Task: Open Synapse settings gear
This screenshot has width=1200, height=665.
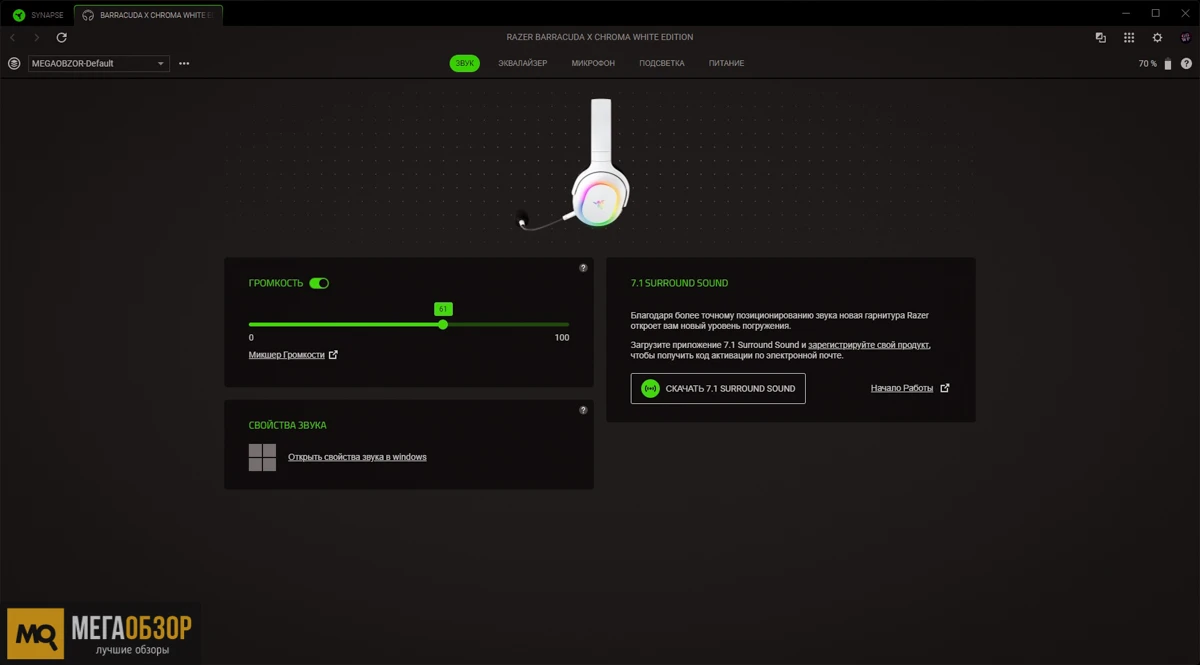Action: point(1157,37)
